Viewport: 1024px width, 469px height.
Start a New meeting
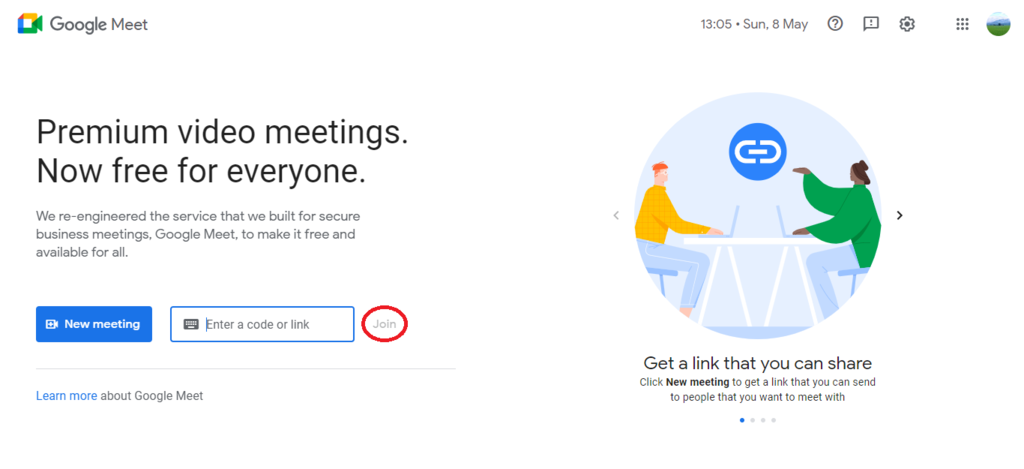[x=94, y=324]
